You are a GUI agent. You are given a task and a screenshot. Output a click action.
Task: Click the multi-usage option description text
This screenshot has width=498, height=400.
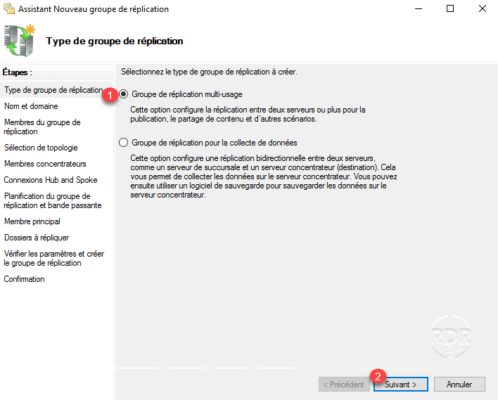point(248,114)
